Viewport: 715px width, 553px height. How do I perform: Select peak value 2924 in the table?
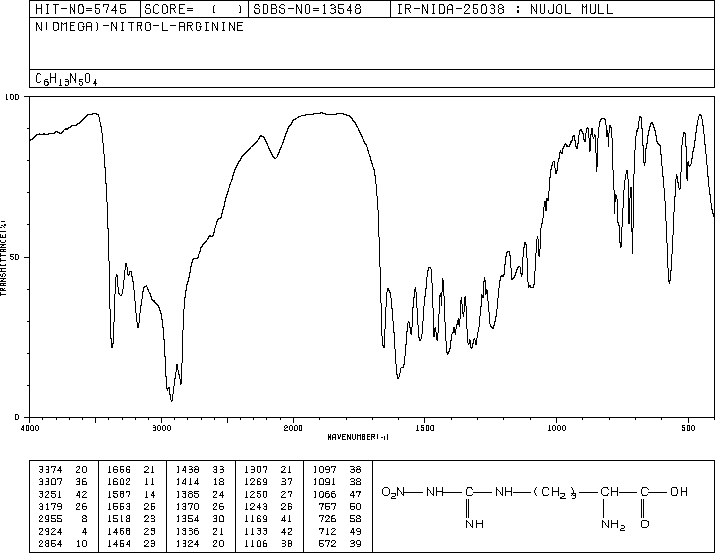tap(50, 531)
